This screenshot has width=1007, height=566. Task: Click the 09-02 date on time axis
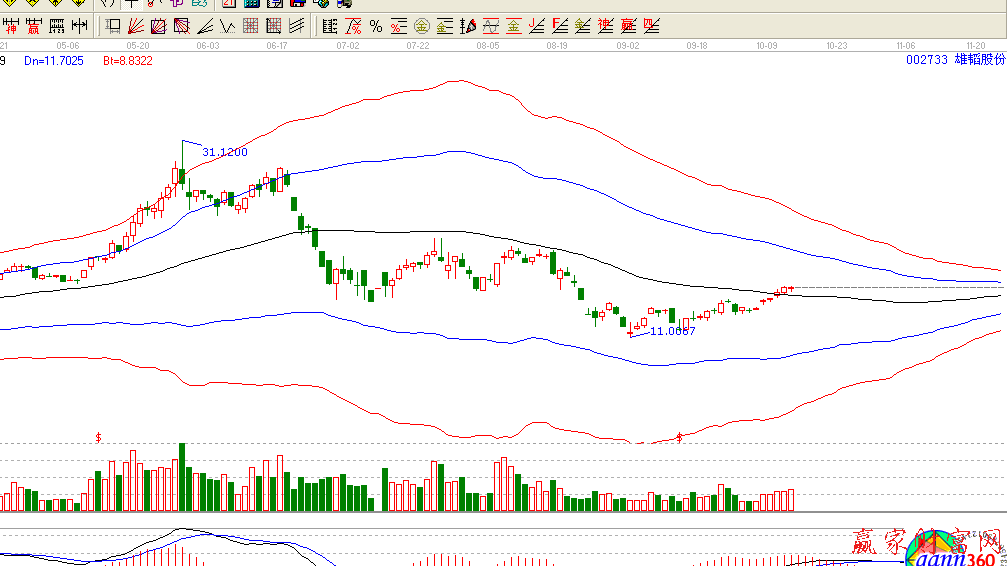coord(627,45)
